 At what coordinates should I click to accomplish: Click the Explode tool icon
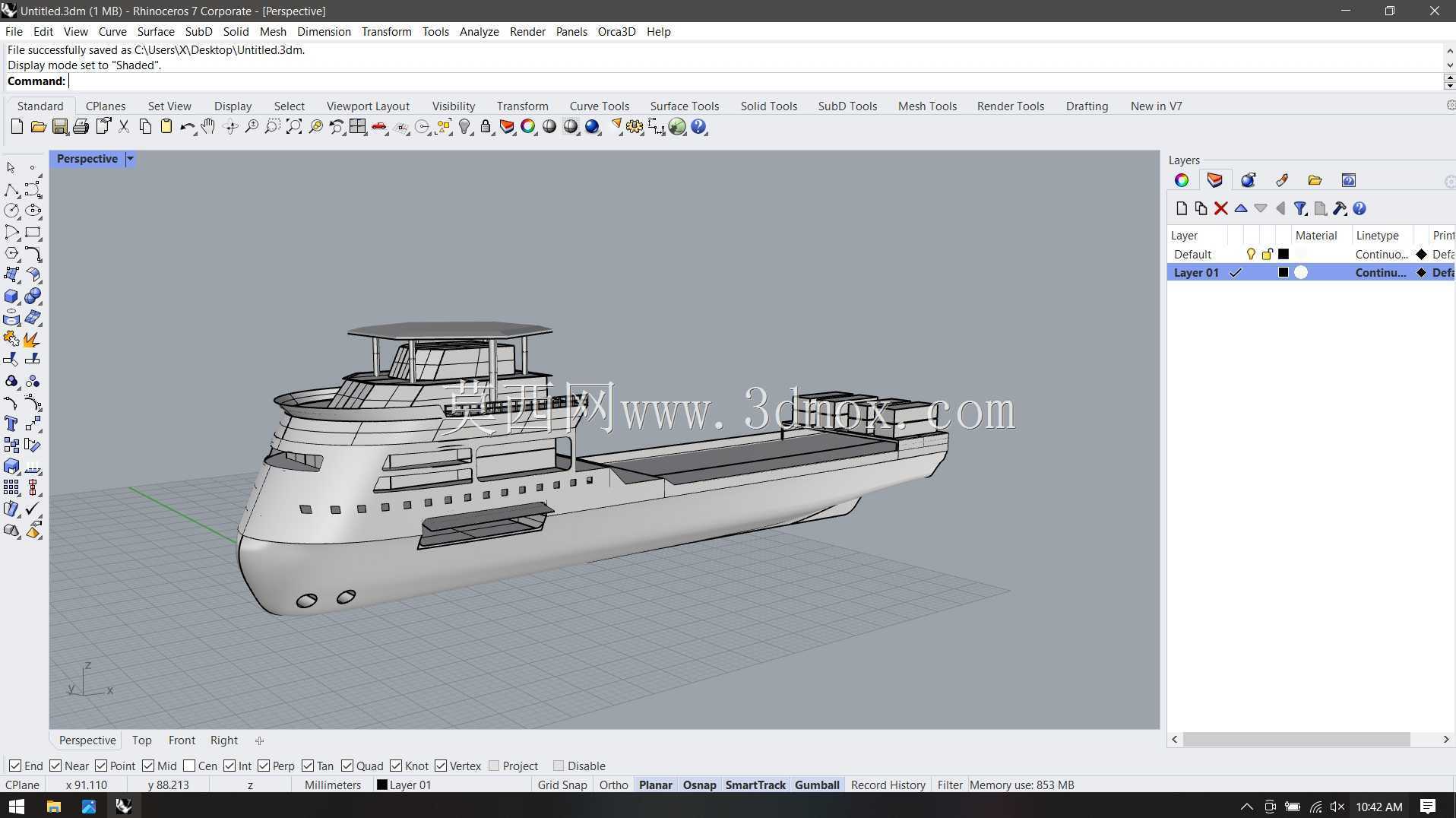31,339
